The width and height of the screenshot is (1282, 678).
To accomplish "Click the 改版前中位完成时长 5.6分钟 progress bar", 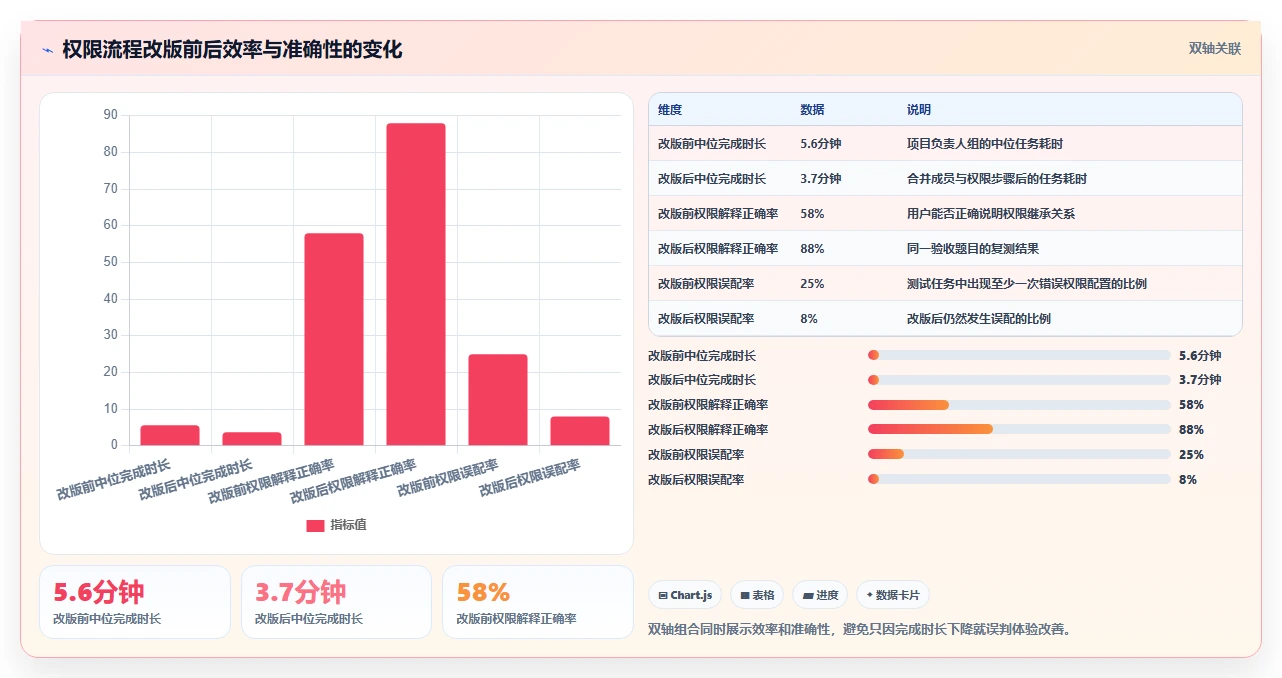I will (x=1019, y=355).
